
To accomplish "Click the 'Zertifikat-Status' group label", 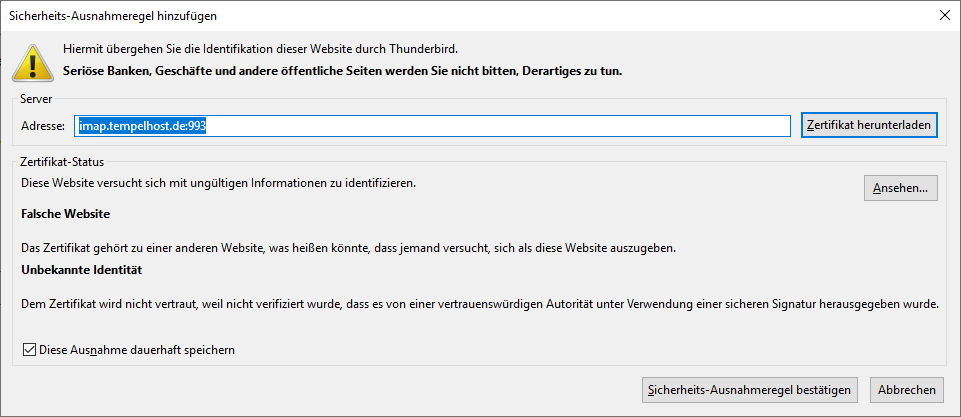I will 62,161.
